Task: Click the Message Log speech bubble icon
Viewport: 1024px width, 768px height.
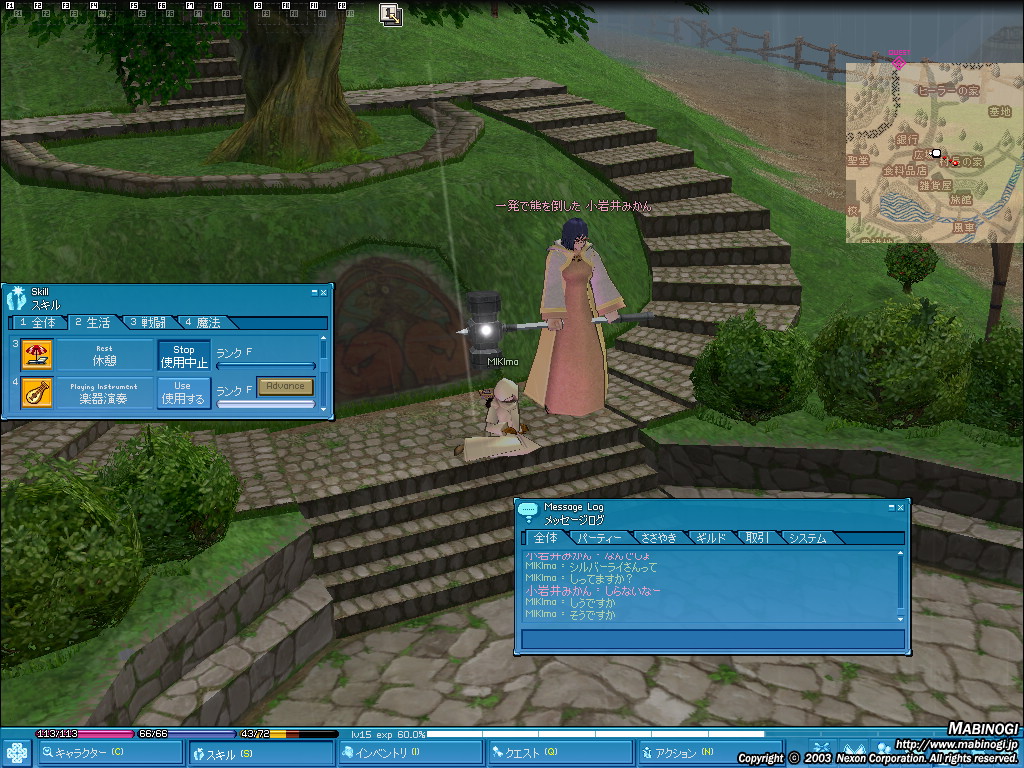Action: [528, 512]
